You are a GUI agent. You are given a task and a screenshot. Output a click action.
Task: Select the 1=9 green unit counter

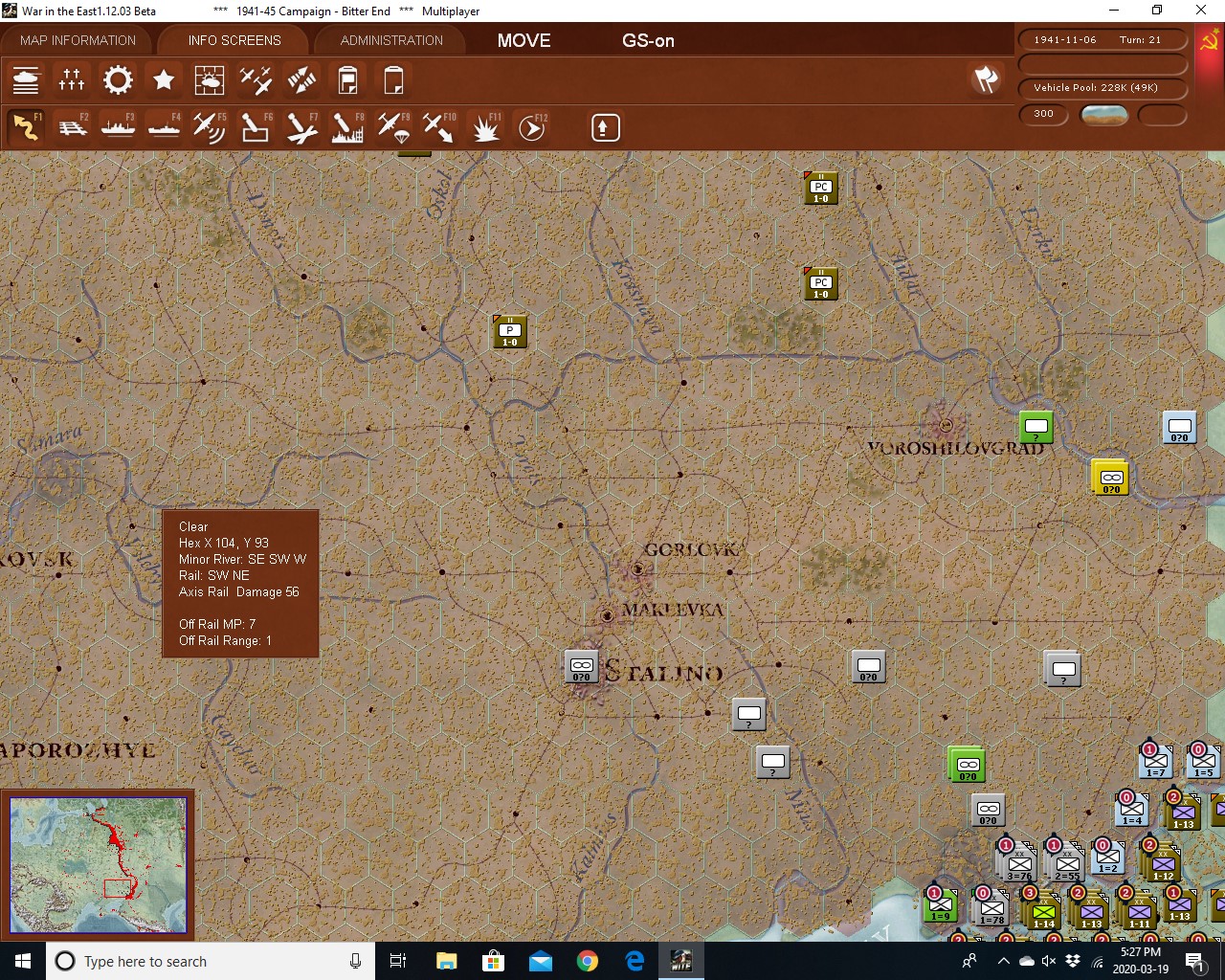pyautogui.click(x=941, y=904)
